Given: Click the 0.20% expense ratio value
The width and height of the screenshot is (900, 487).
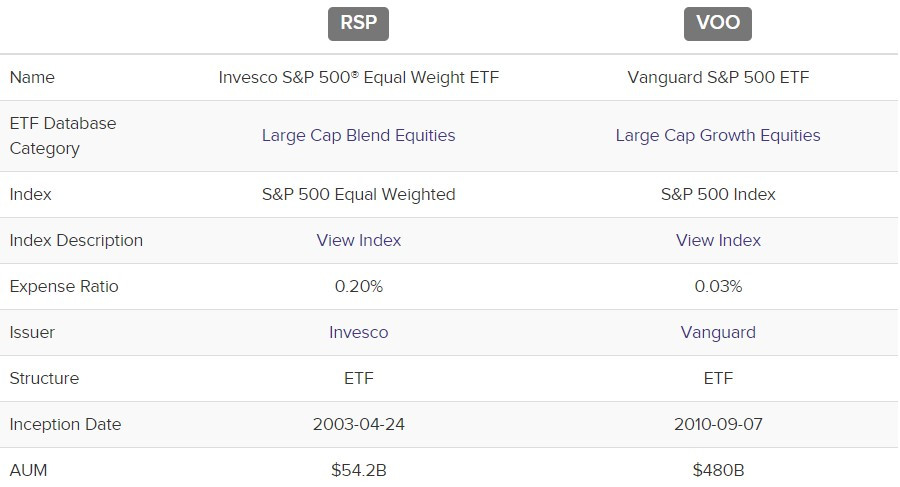Looking at the screenshot, I should coord(358,286).
